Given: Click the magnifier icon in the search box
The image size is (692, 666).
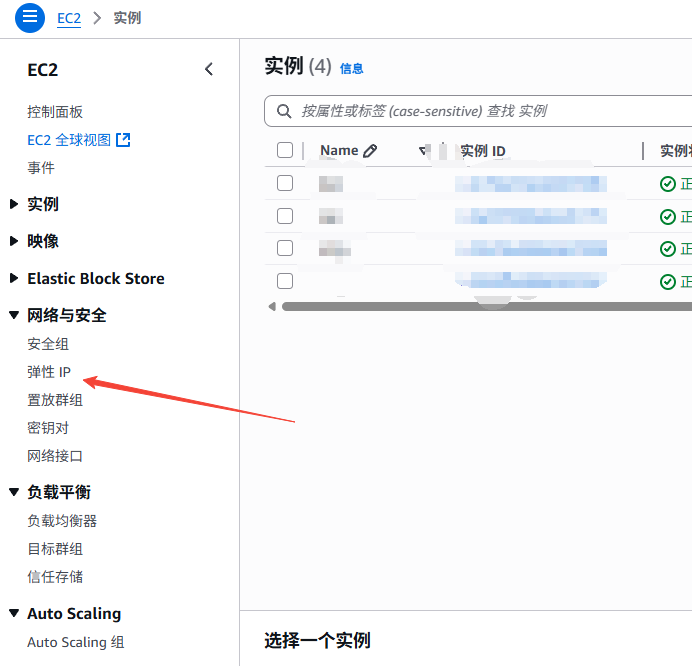Looking at the screenshot, I should (284, 111).
